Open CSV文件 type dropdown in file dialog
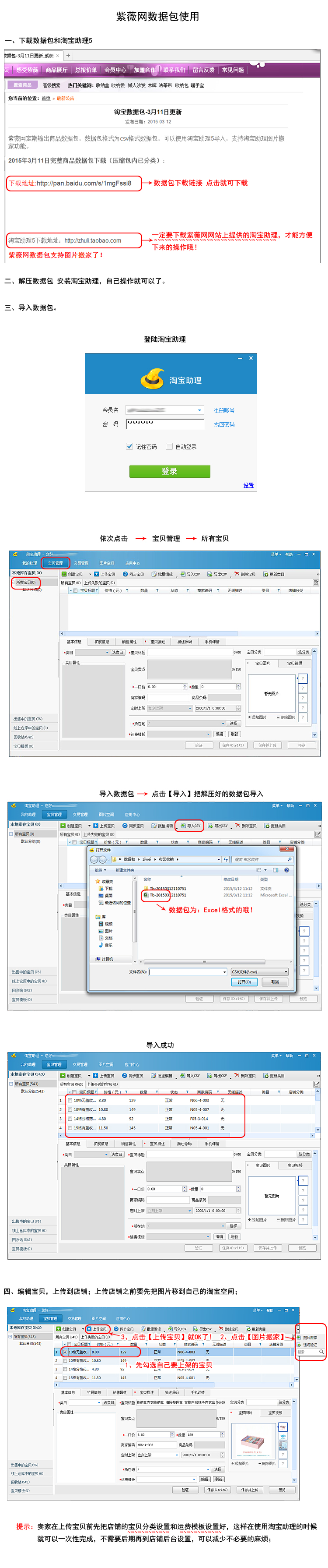 [286, 971]
